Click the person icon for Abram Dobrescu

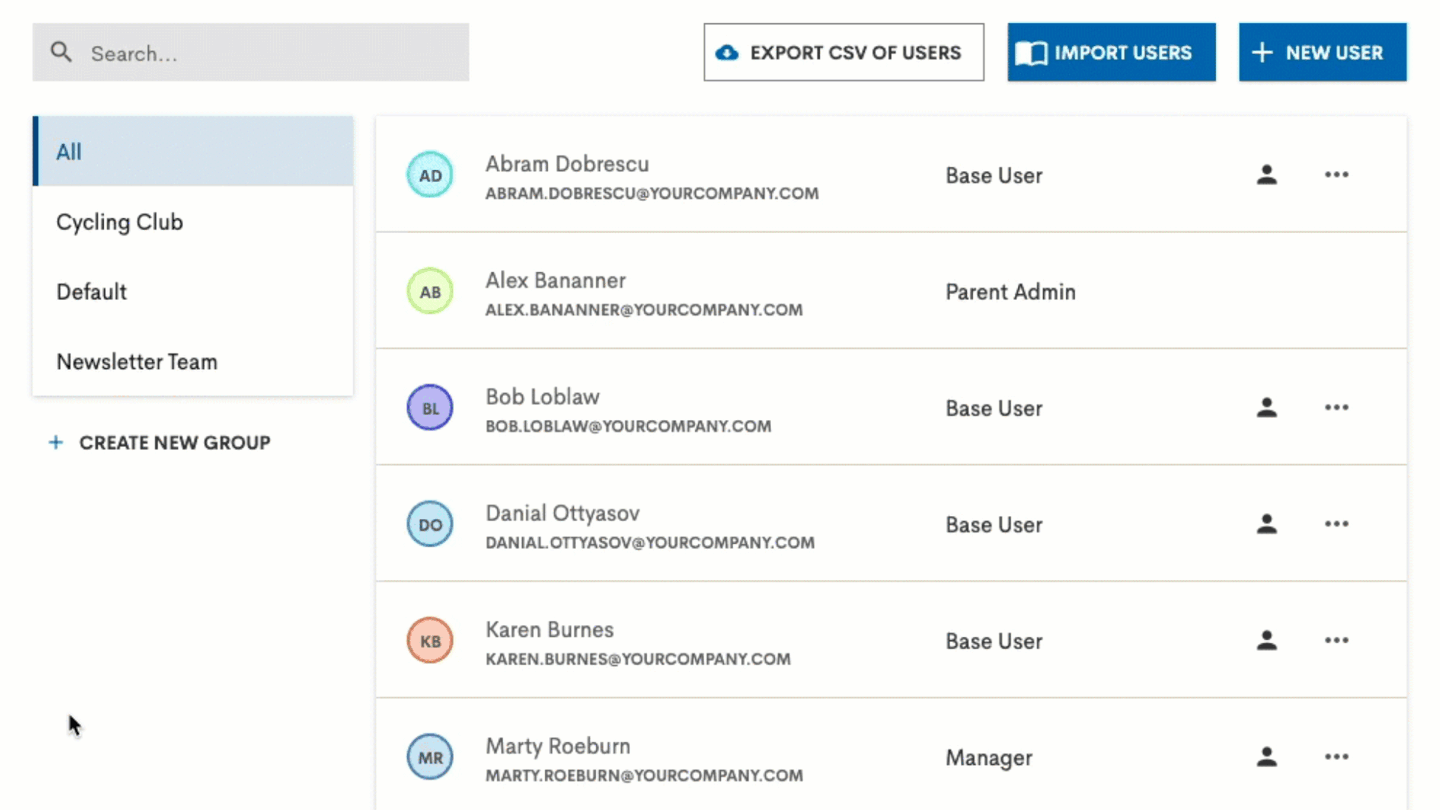coord(1267,175)
